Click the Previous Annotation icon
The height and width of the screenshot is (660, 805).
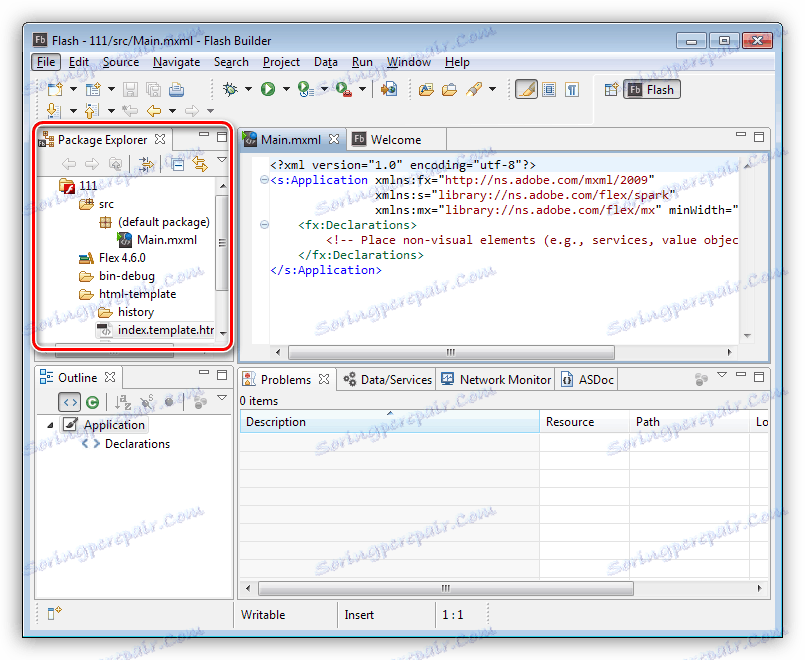pos(91,110)
